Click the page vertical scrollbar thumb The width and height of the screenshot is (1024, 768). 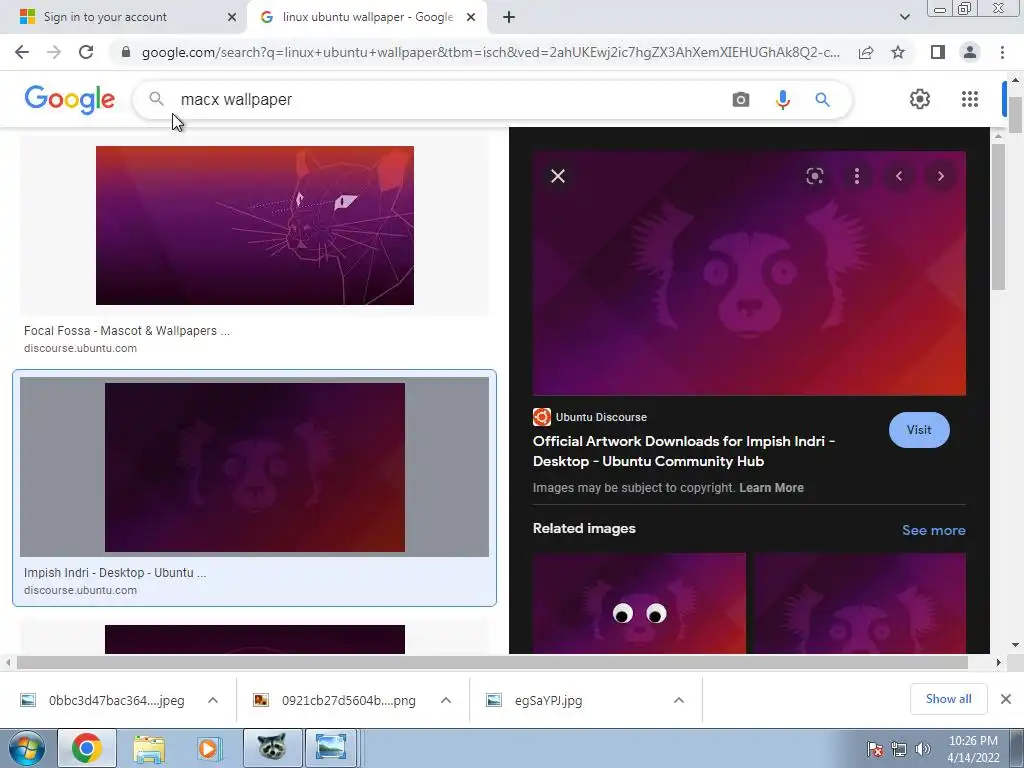tap(1015, 114)
